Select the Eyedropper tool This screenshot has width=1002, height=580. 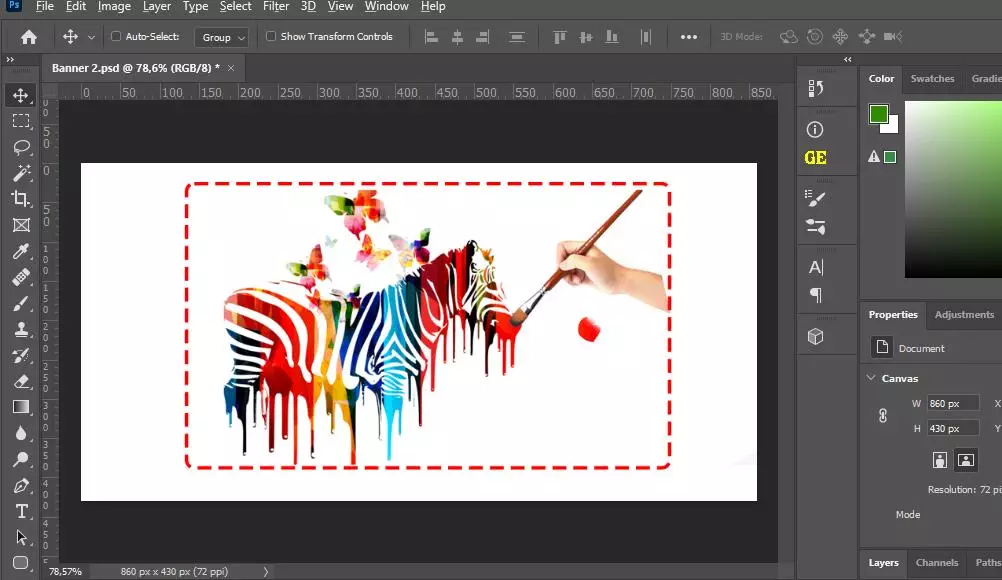(22, 251)
